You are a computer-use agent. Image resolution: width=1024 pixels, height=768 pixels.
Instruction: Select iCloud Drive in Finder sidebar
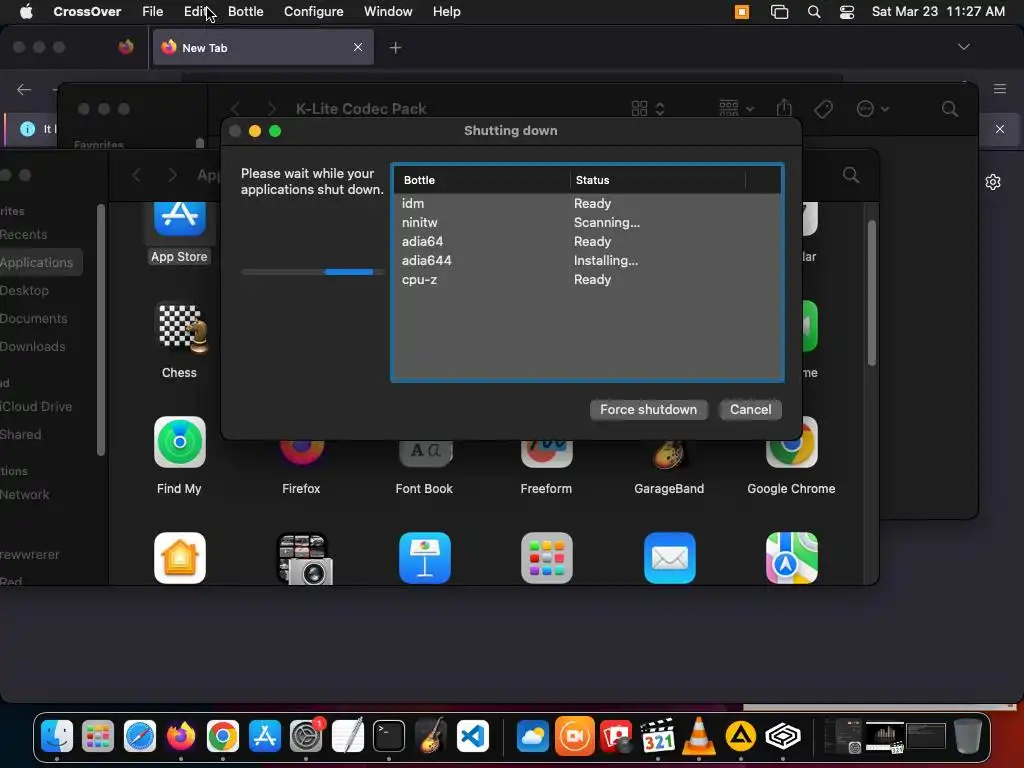(36, 407)
